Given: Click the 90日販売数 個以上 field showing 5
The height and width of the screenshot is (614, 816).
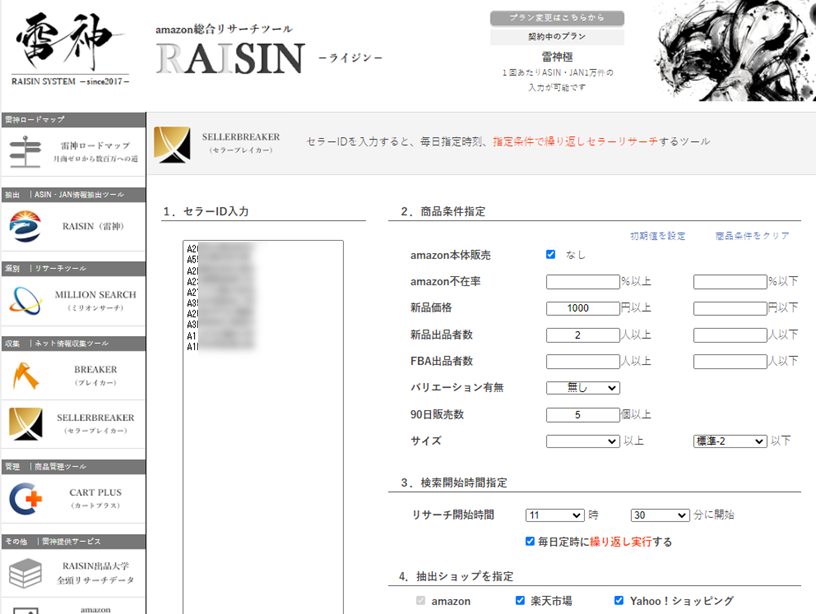Looking at the screenshot, I should point(583,415).
